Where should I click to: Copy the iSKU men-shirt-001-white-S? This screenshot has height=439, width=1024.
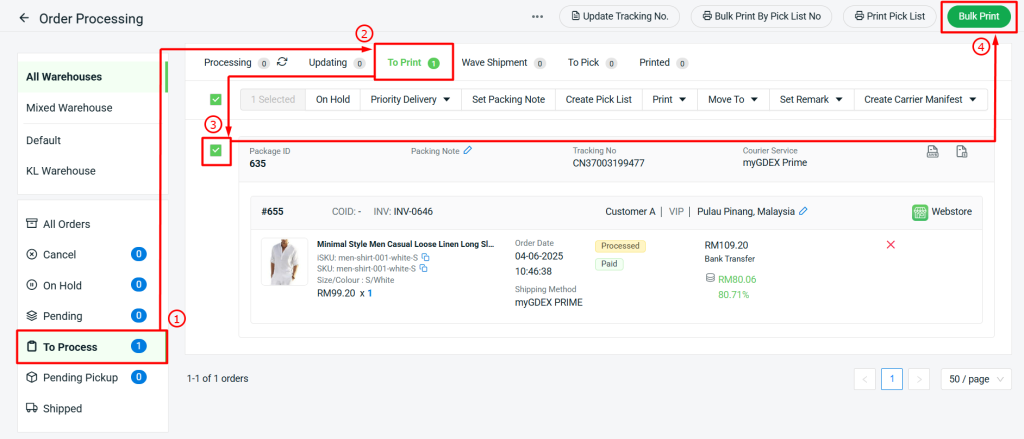425,257
